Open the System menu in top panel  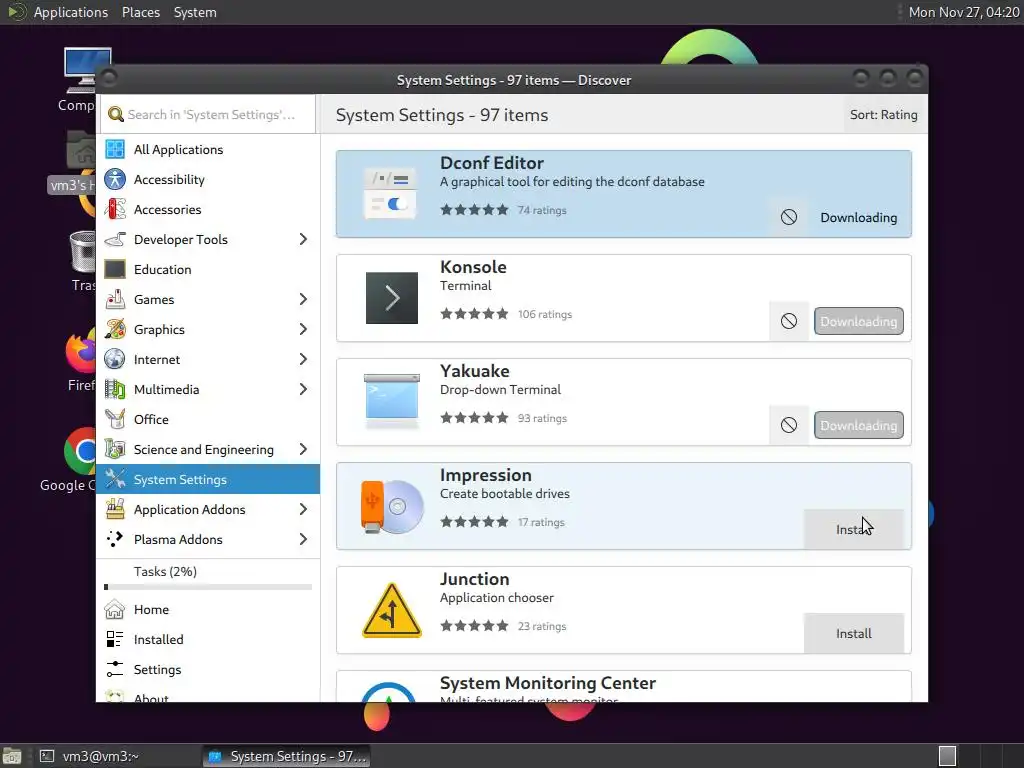[x=195, y=12]
